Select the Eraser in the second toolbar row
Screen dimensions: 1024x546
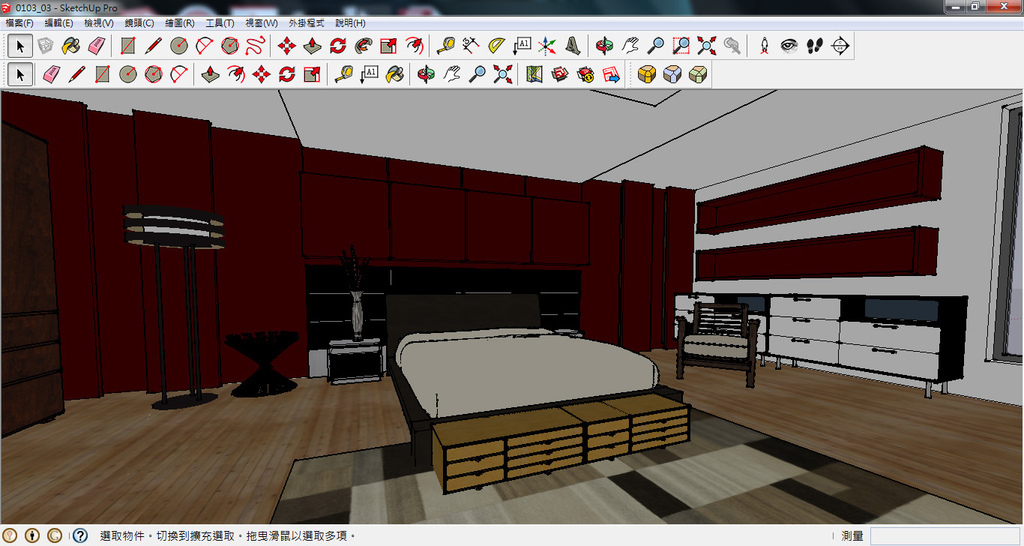[52, 74]
